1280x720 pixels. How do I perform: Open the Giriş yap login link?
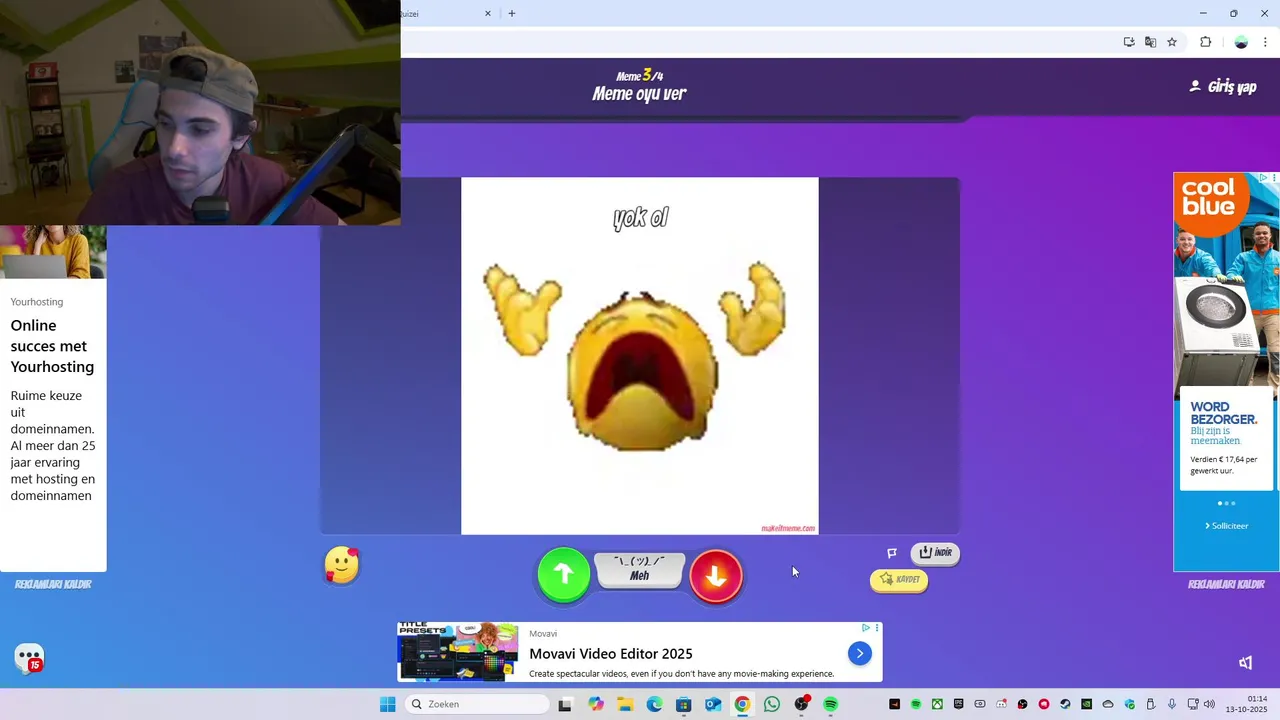(1222, 87)
